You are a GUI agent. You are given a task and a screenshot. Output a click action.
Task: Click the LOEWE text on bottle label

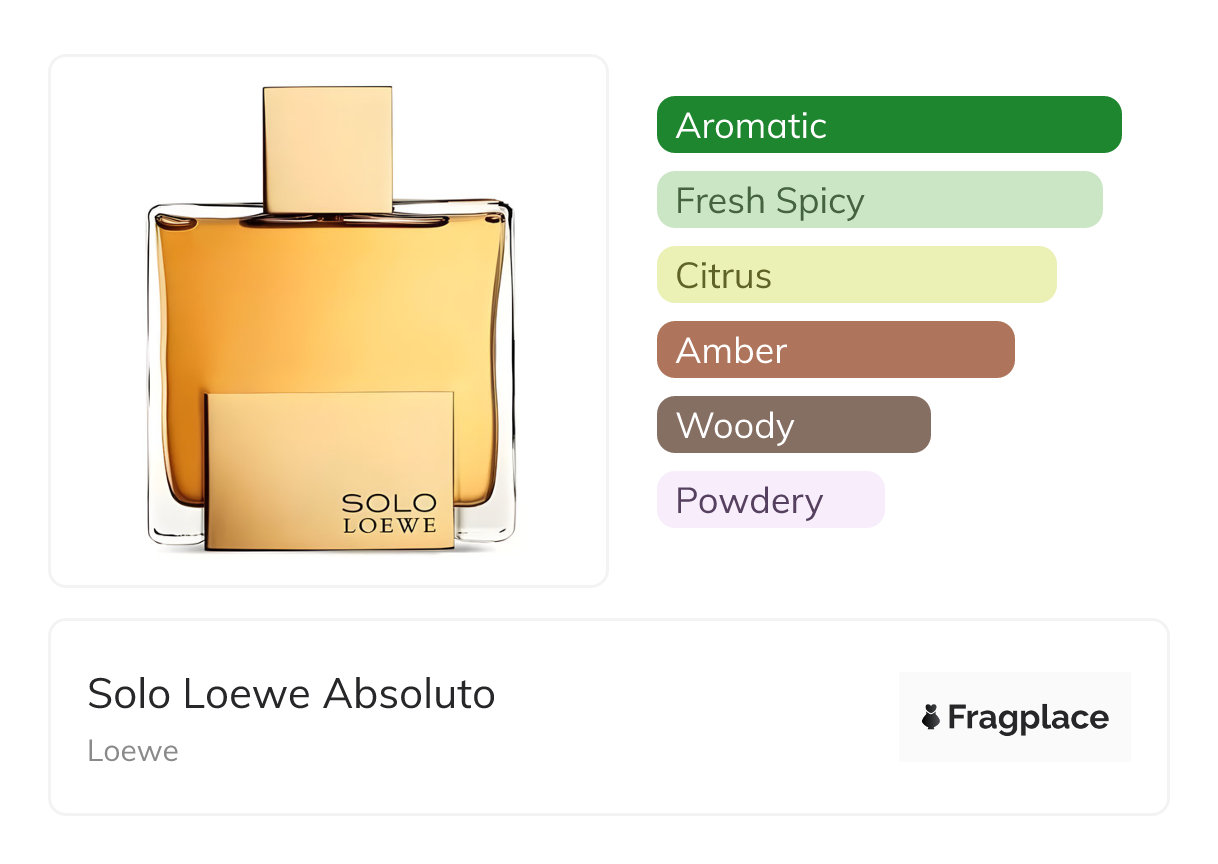389,525
